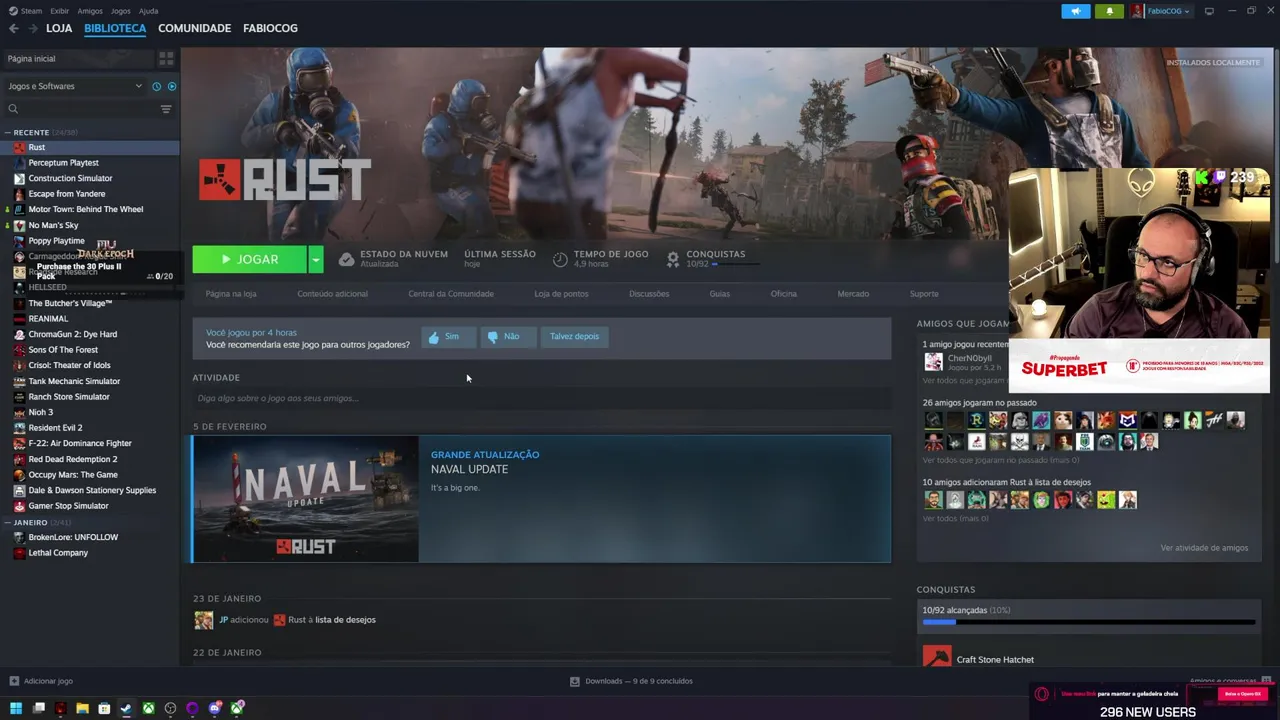Screen dimensions: 1280x720
Task: Open the Exibir menu
Action: click(x=59, y=11)
